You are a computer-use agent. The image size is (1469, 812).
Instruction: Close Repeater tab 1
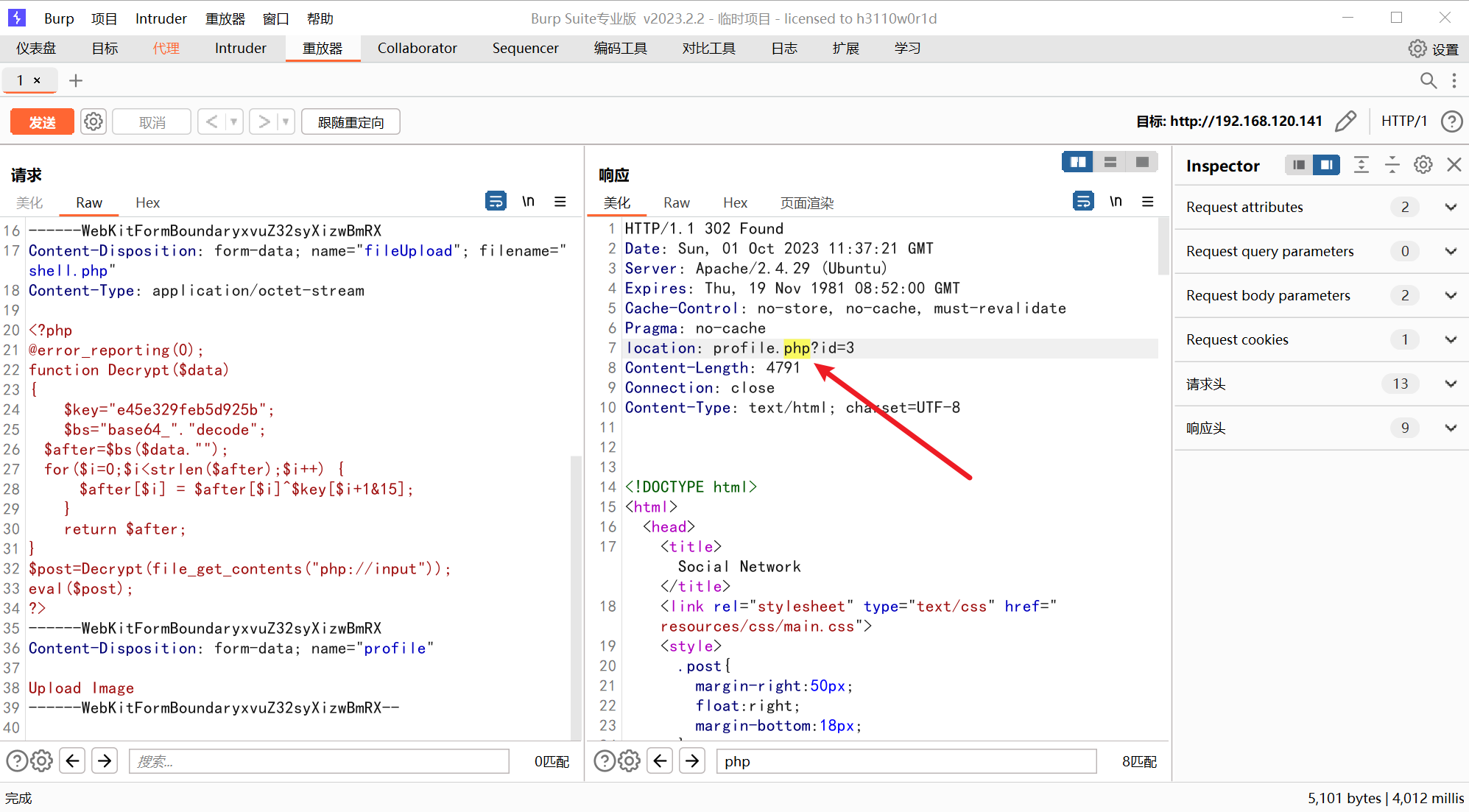(x=37, y=80)
